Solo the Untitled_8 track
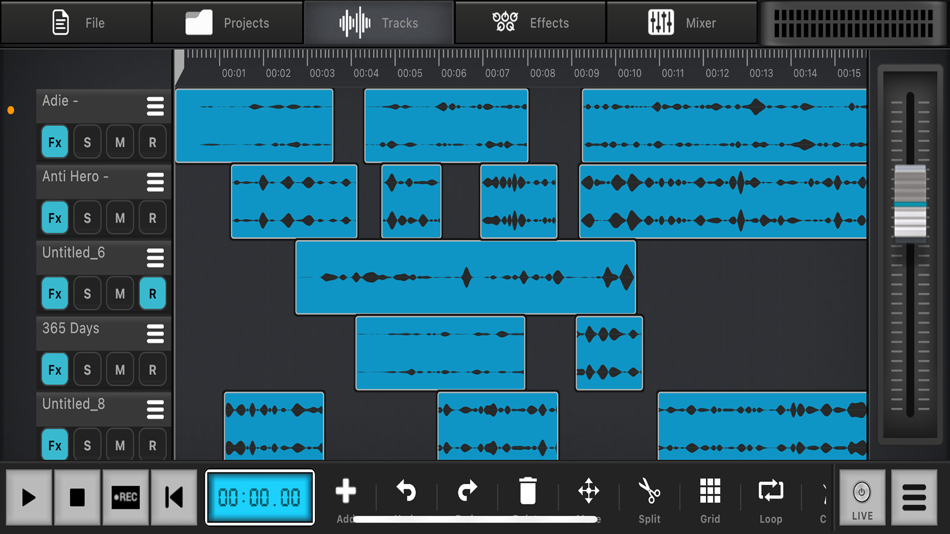950x534 pixels. coord(87,445)
